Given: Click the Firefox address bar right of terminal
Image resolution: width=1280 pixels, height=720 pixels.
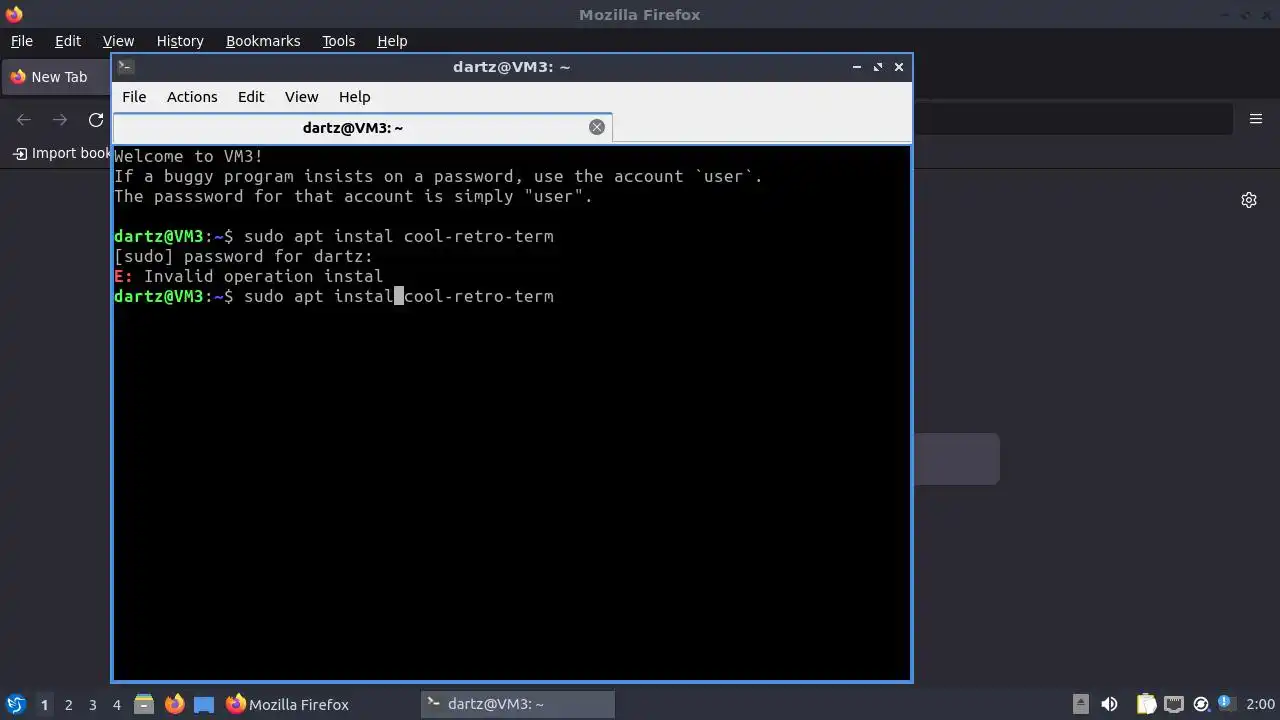Looking at the screenshot, I should point(1072,120).
